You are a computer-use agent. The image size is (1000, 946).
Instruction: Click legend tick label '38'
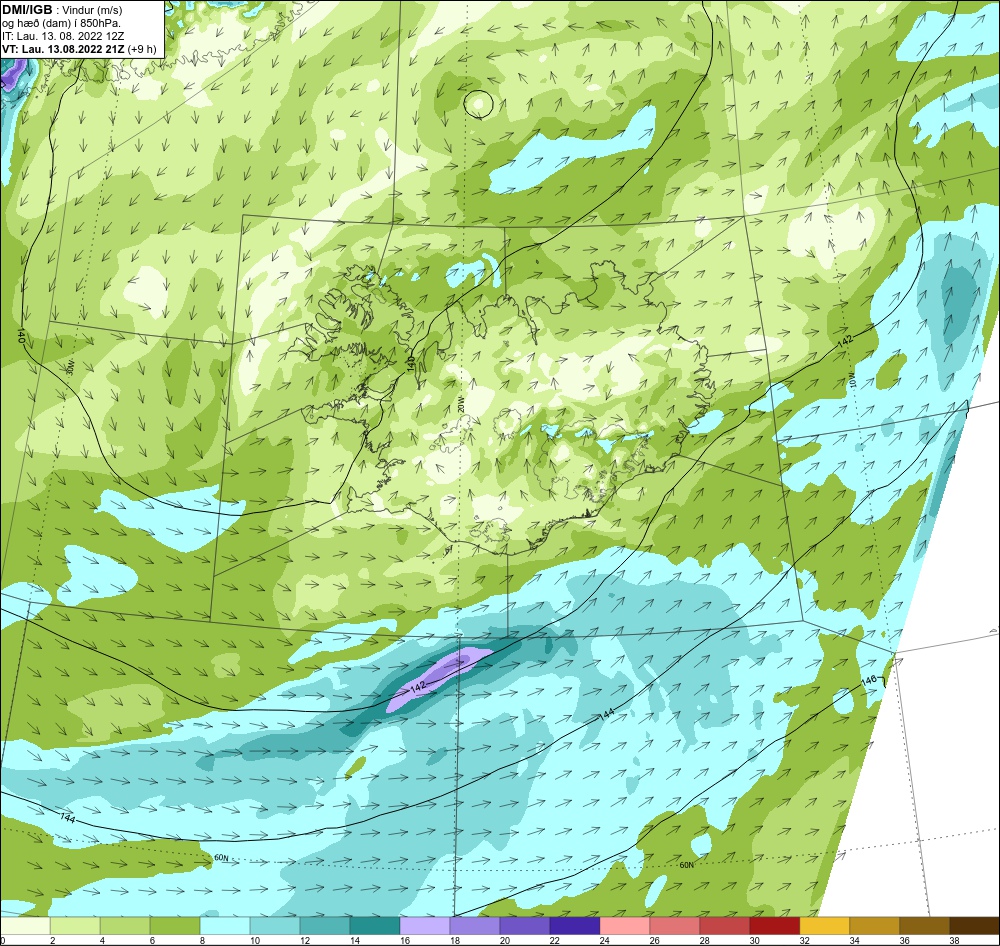pyautogui.click(x=955, y=940)
